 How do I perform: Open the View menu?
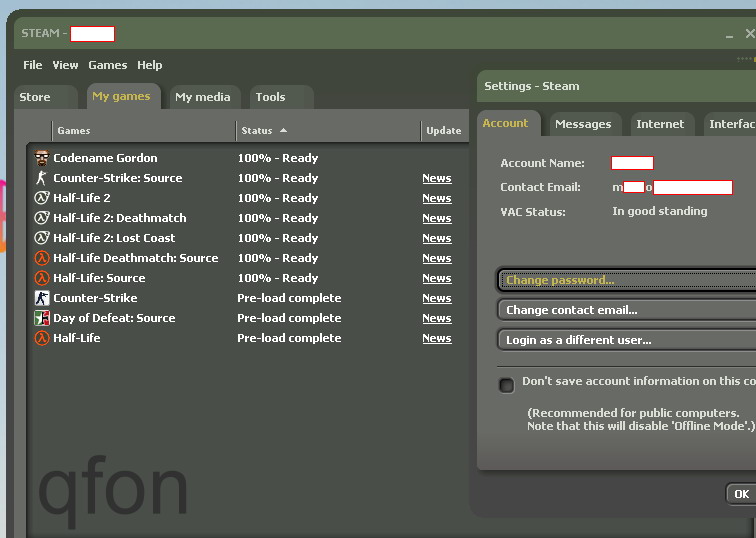pos(65,65)
